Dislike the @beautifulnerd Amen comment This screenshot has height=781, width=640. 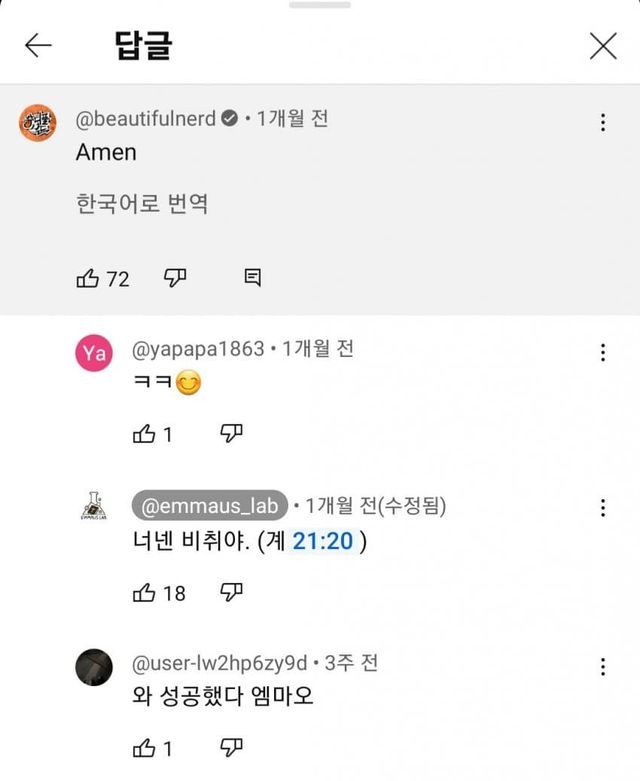click(175, 278)
